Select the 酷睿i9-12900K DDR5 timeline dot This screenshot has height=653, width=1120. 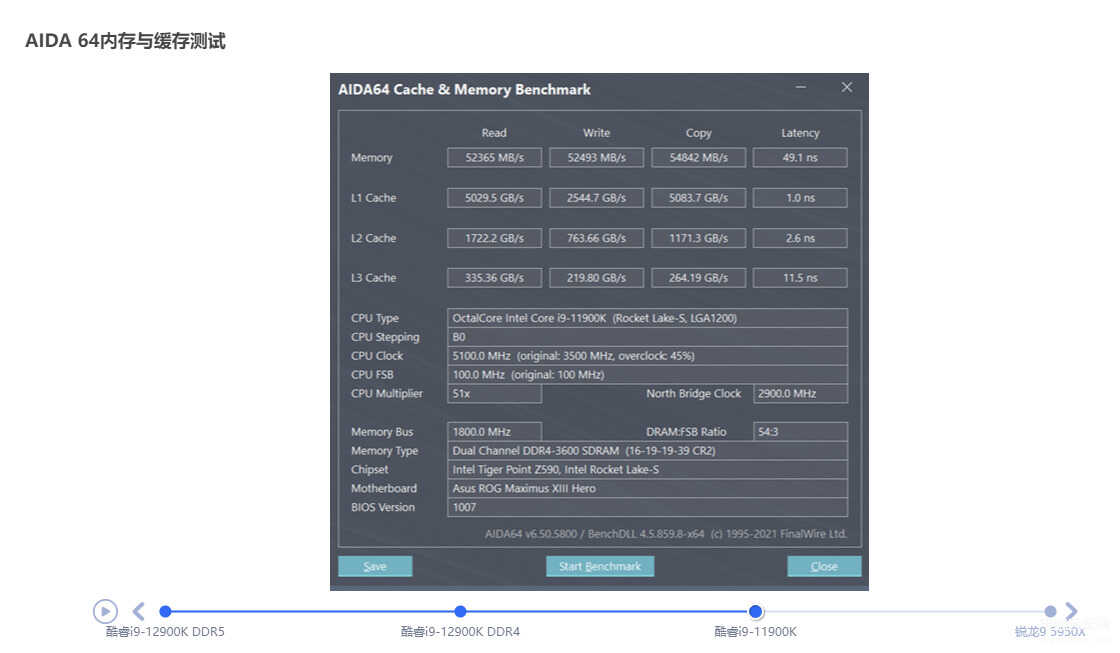[x=165, y=612]
